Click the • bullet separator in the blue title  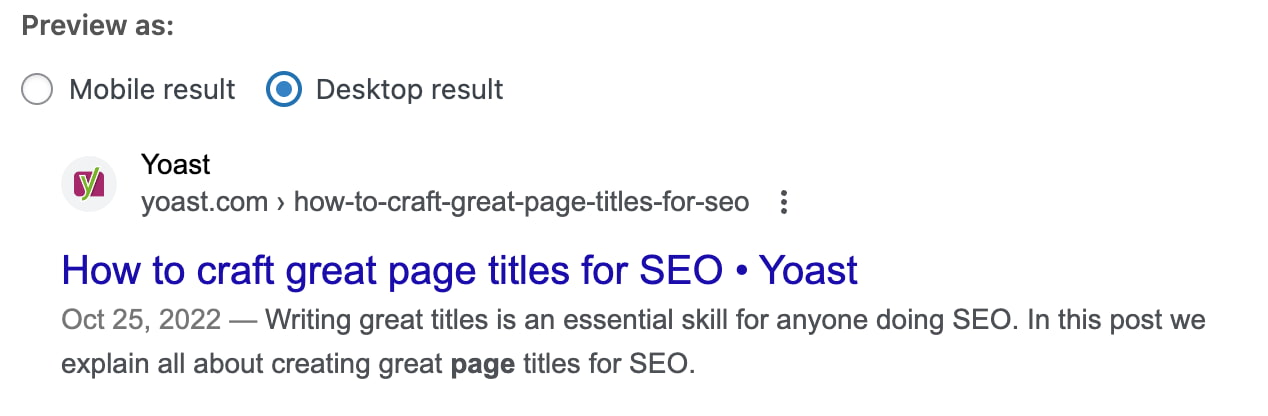740,271
